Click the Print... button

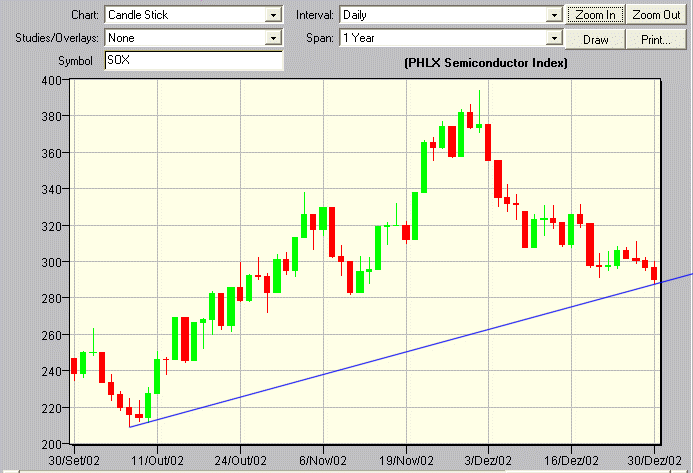pos(656,39)
